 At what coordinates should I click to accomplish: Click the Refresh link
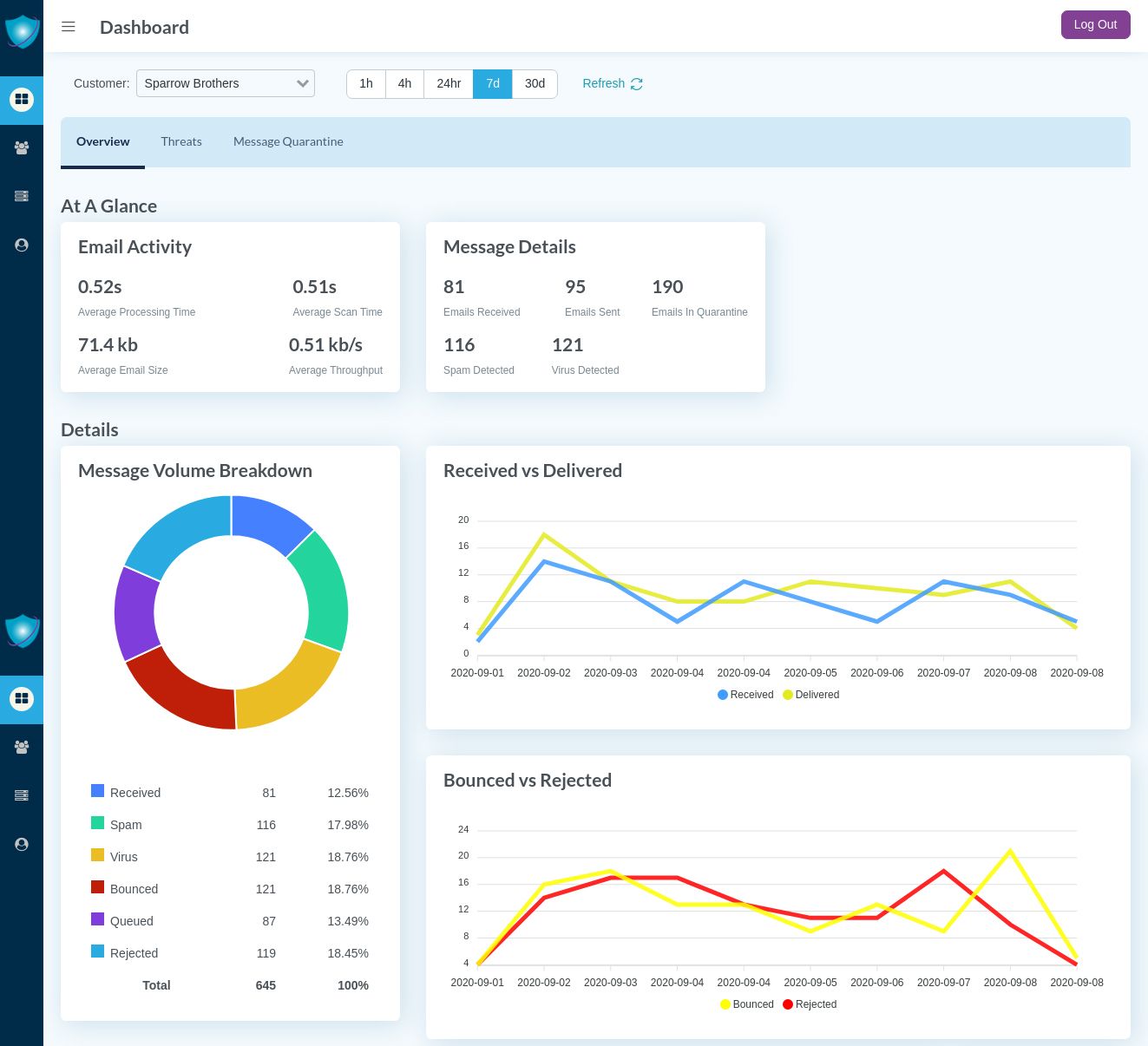(603, 83)
